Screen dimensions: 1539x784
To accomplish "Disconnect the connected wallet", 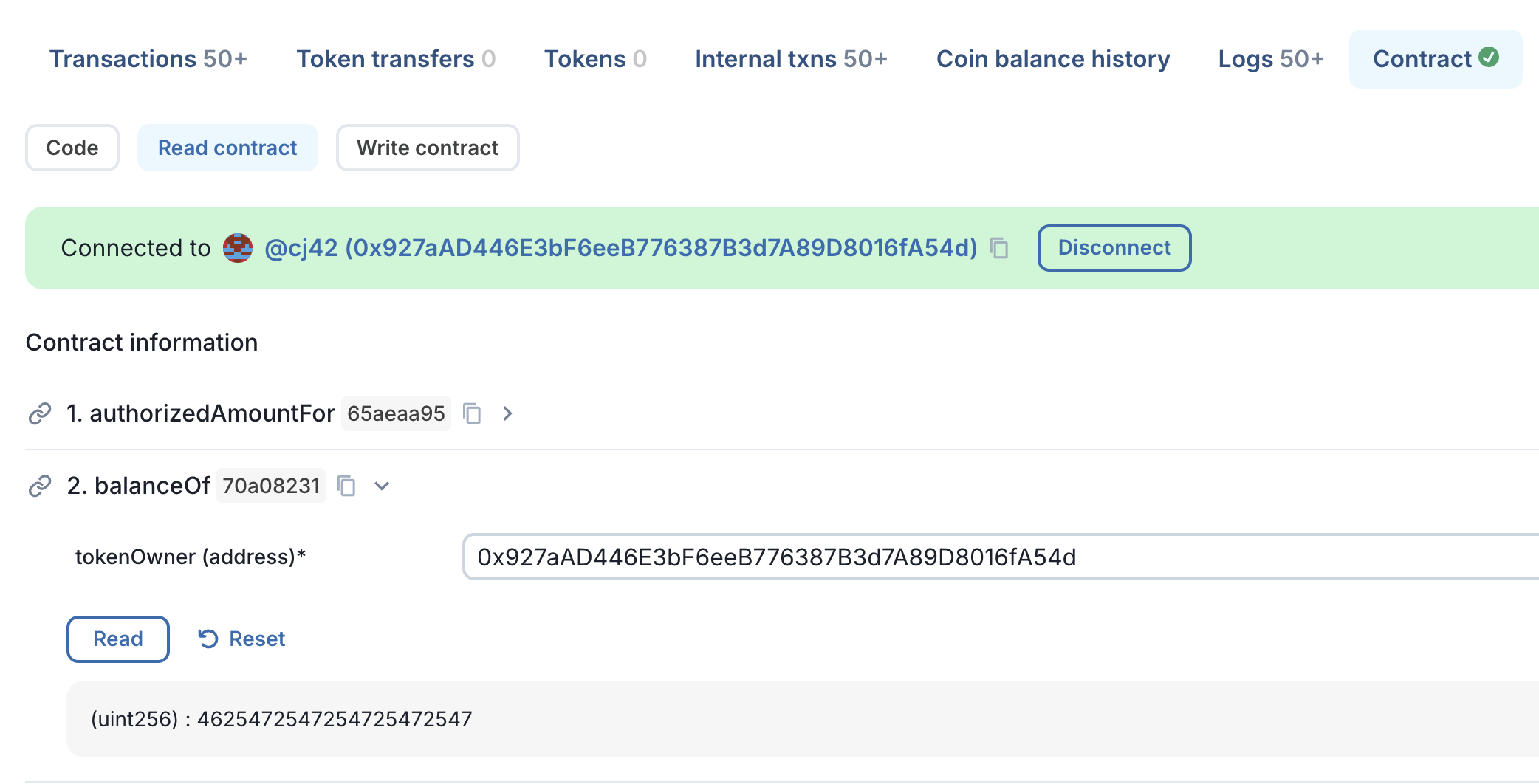I will (x=1114, y=248).
